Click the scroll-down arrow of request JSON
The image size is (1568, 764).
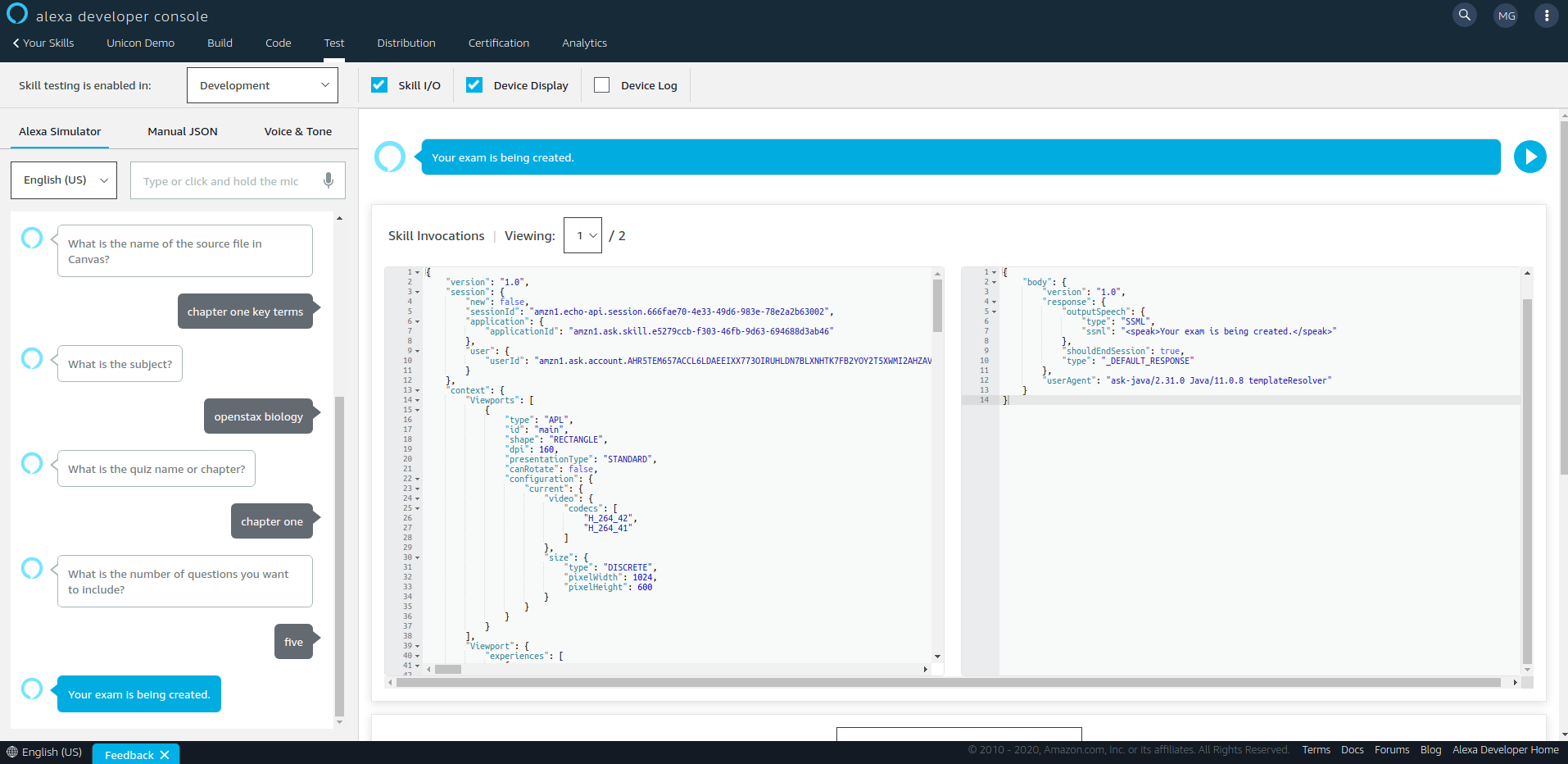tap(937, 657)
